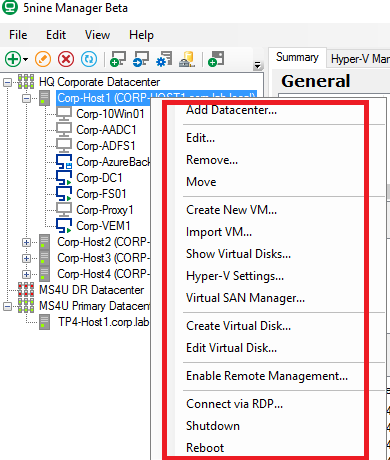Click the green plus Add toolbar icon

click(x=13, y=59)
